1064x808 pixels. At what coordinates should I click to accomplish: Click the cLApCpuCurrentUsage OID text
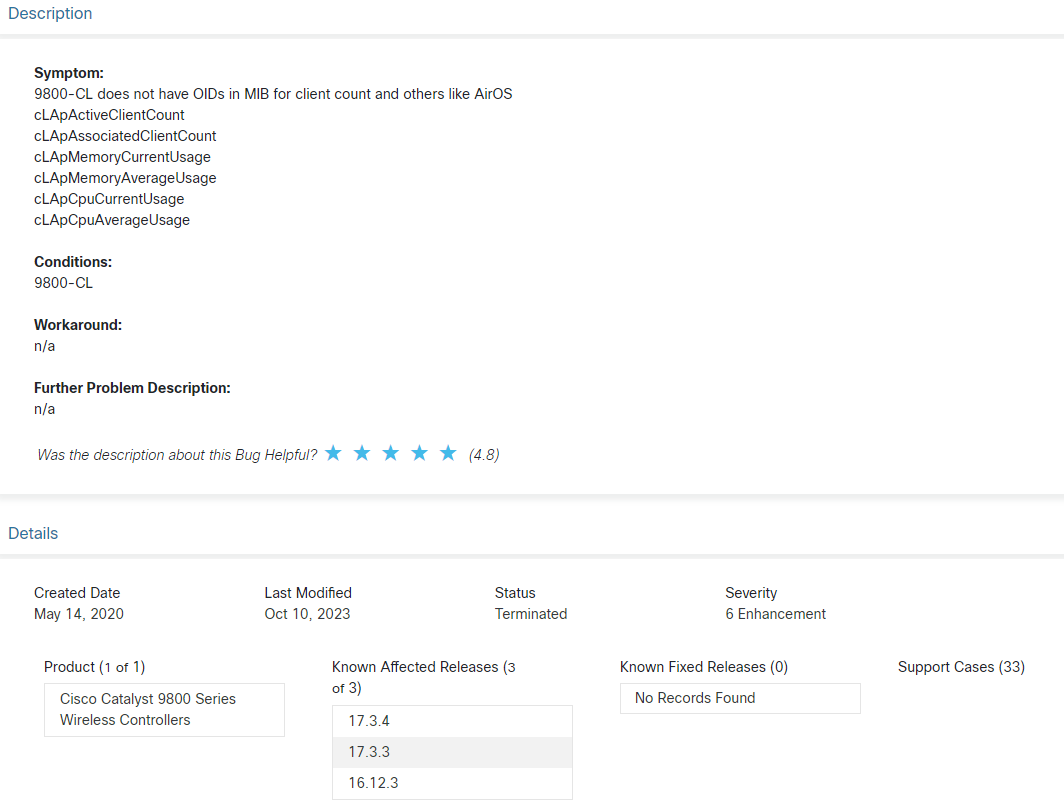point(109,199)
